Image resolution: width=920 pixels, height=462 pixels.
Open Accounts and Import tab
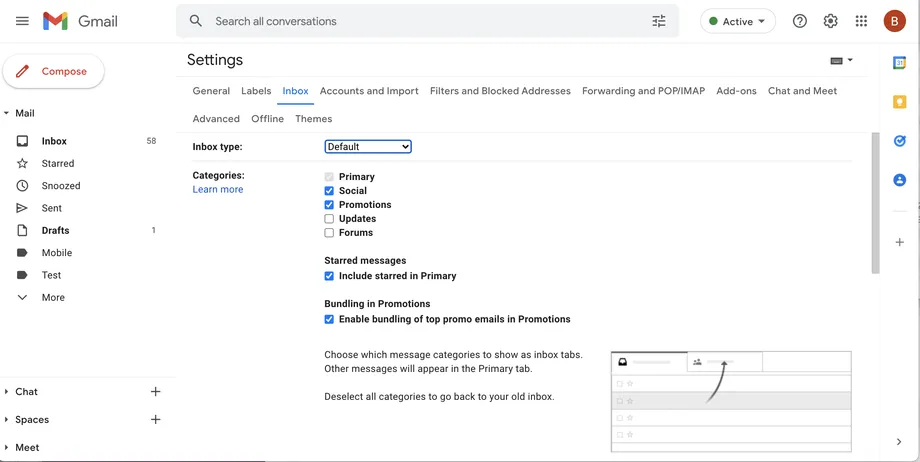pos(369,91)
